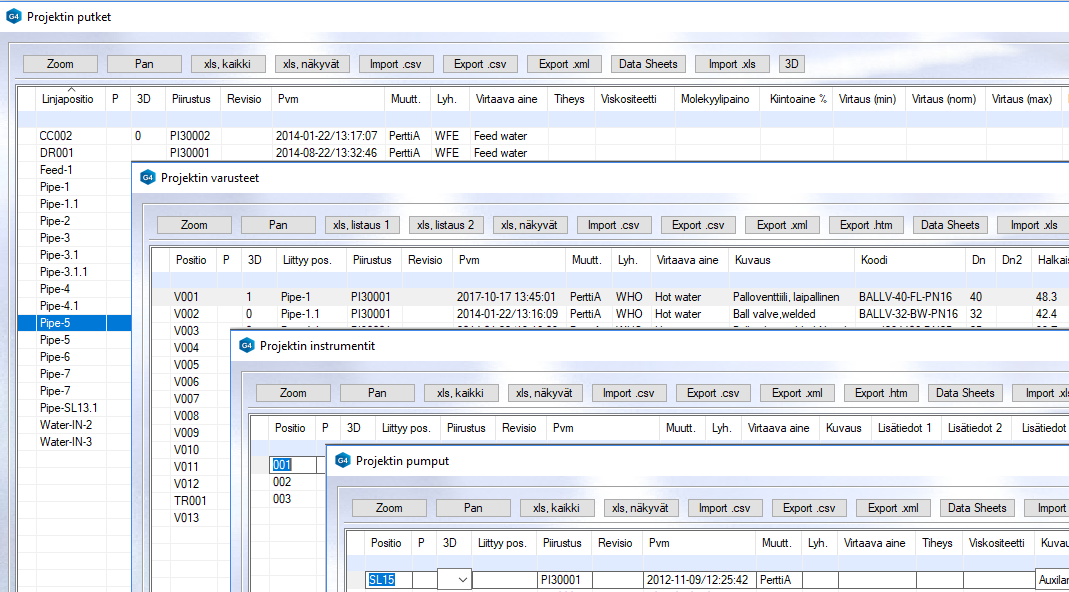Click Import .xls in Projektin putket window
The height and width of the screenshot is (592, 1069).
[732, 64]
